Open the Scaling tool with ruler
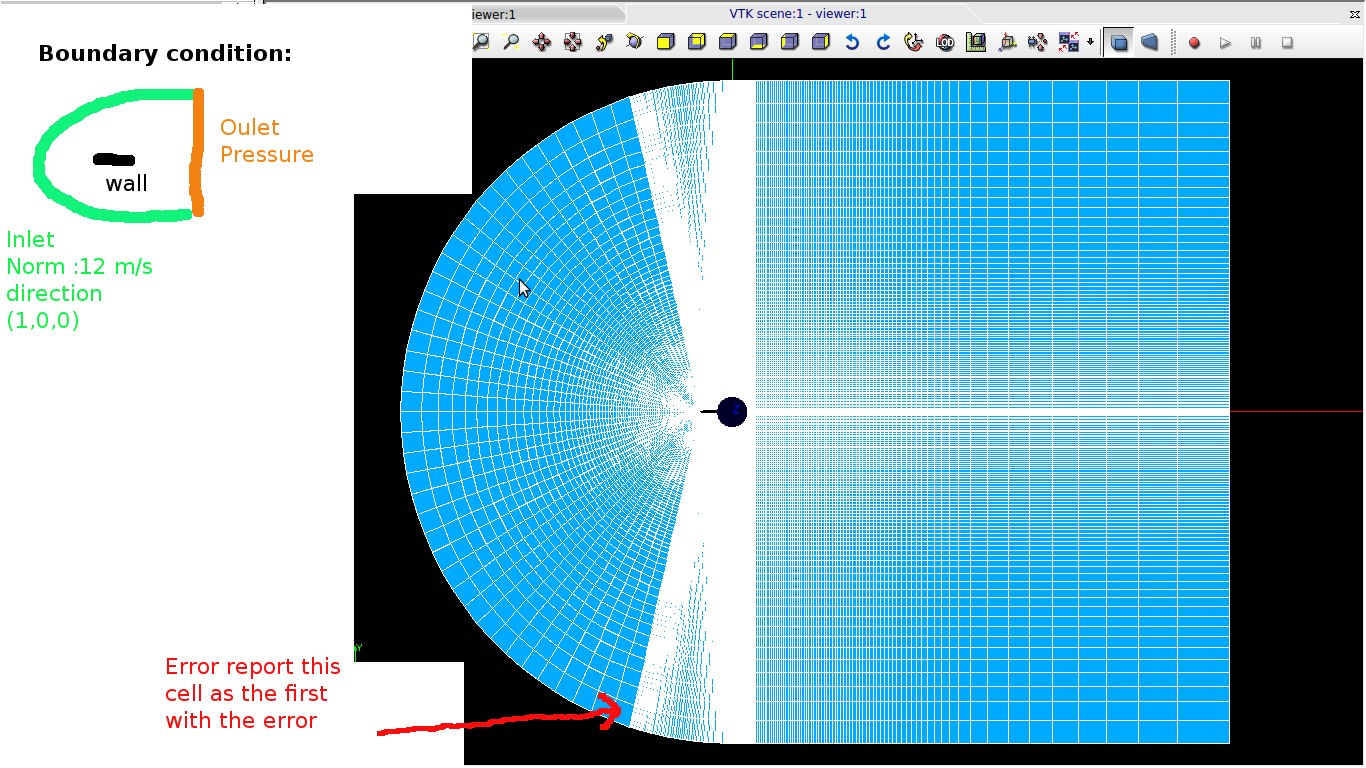 click(x=976, y=42)
